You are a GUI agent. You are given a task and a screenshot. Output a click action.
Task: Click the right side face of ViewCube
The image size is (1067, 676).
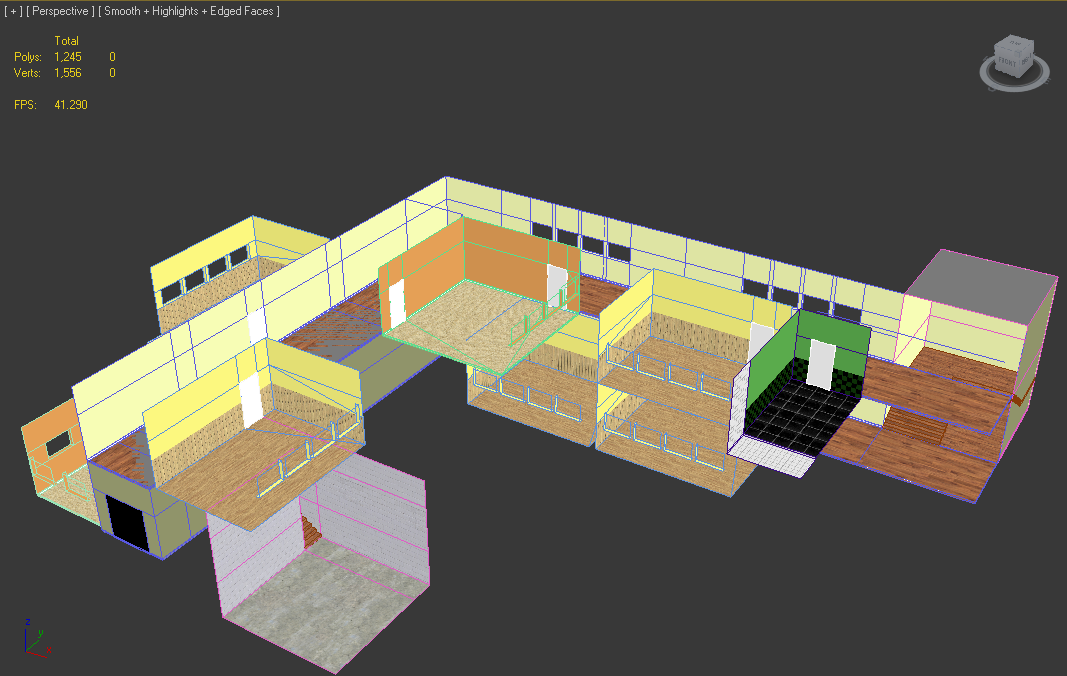click(1027, 60)
